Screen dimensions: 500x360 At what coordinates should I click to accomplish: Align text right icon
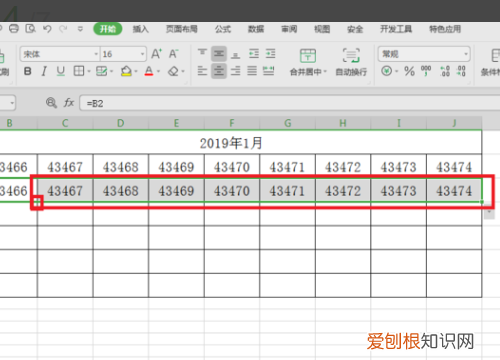tap(235, 71)
